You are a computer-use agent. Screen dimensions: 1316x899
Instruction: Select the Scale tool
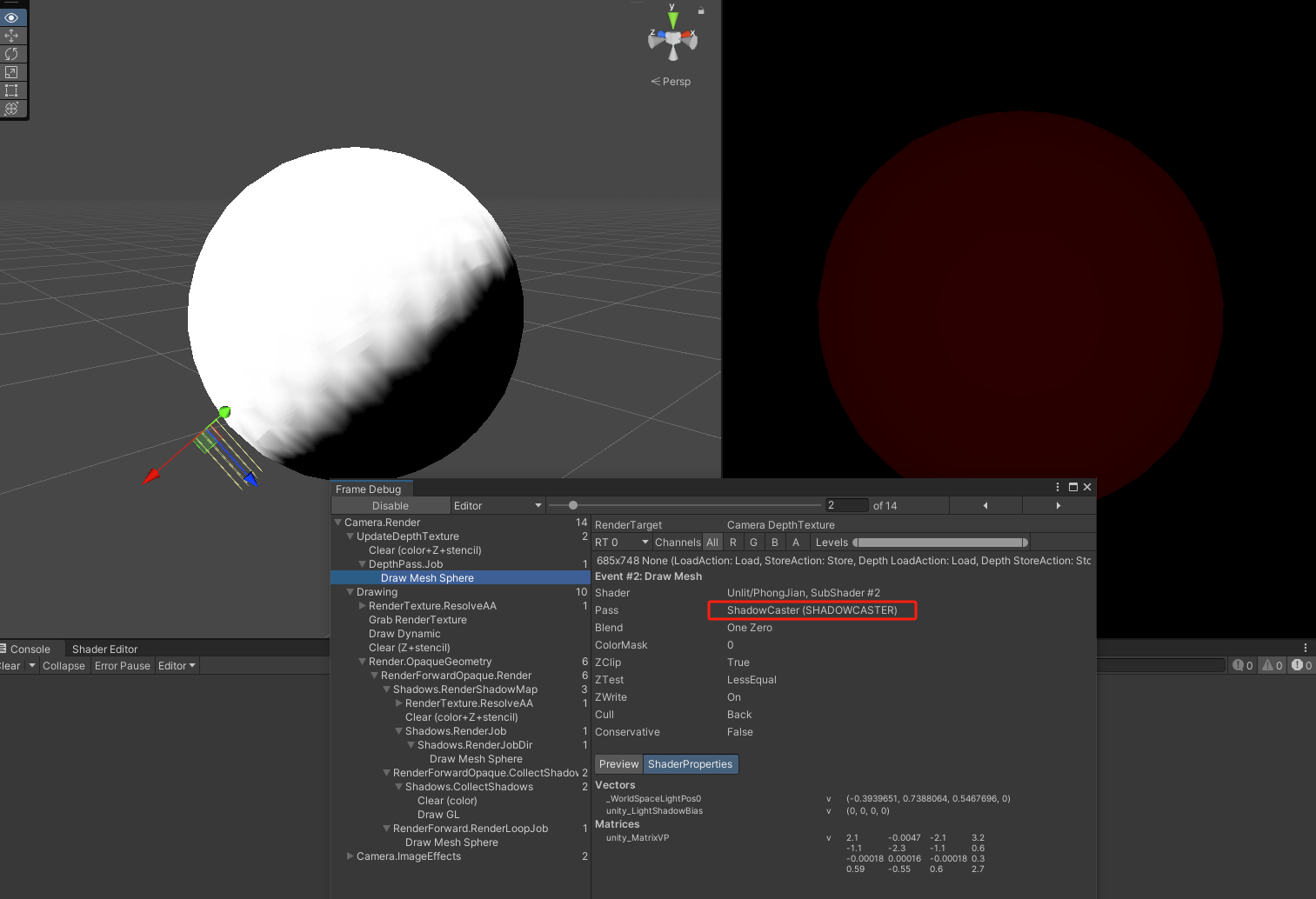11,72
